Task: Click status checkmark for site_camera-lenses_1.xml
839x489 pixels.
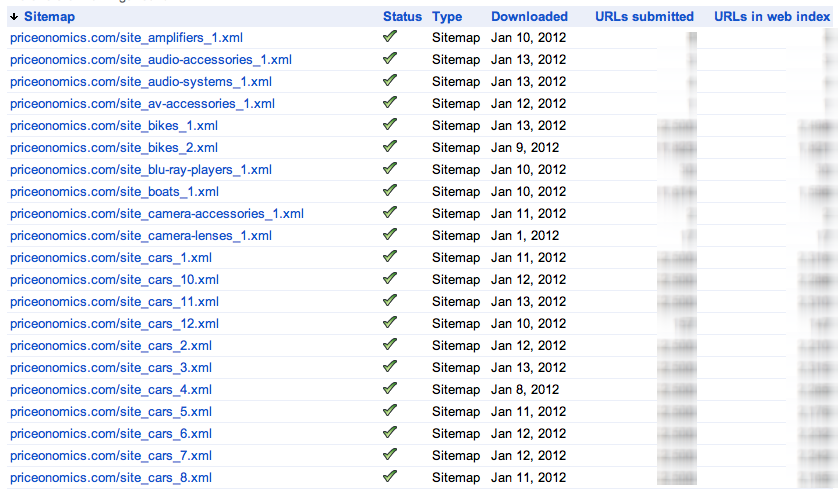Action: pos(390,234)
